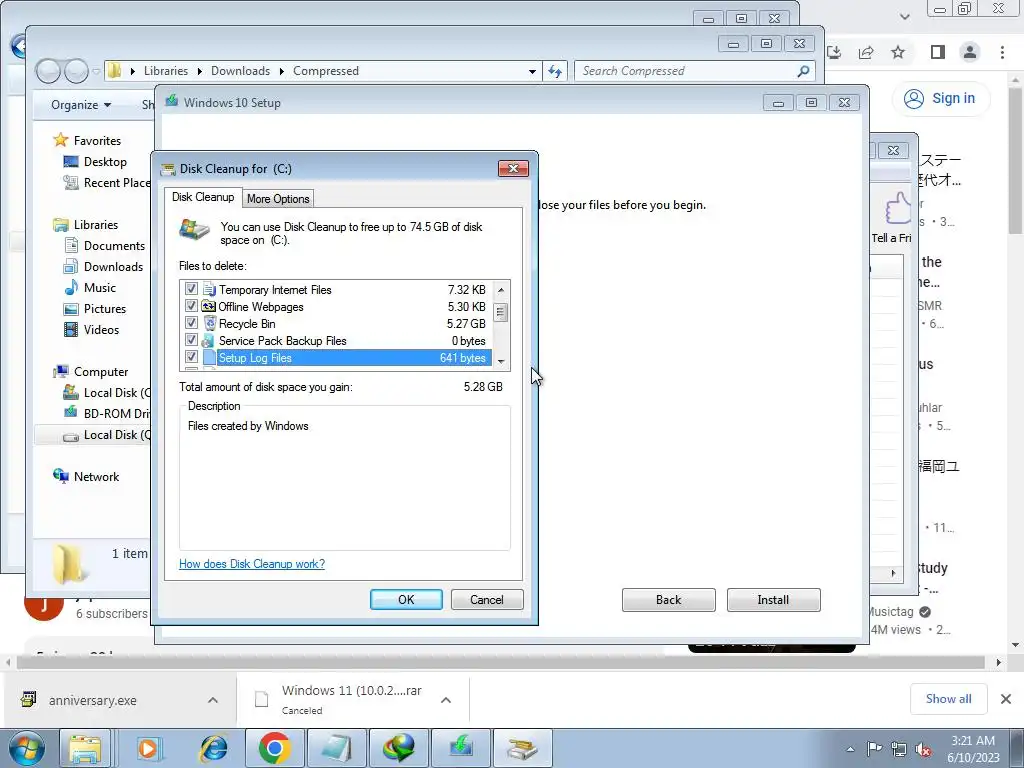
Task: Open Windows Media Player from taskbar
Action: (148, 748)
